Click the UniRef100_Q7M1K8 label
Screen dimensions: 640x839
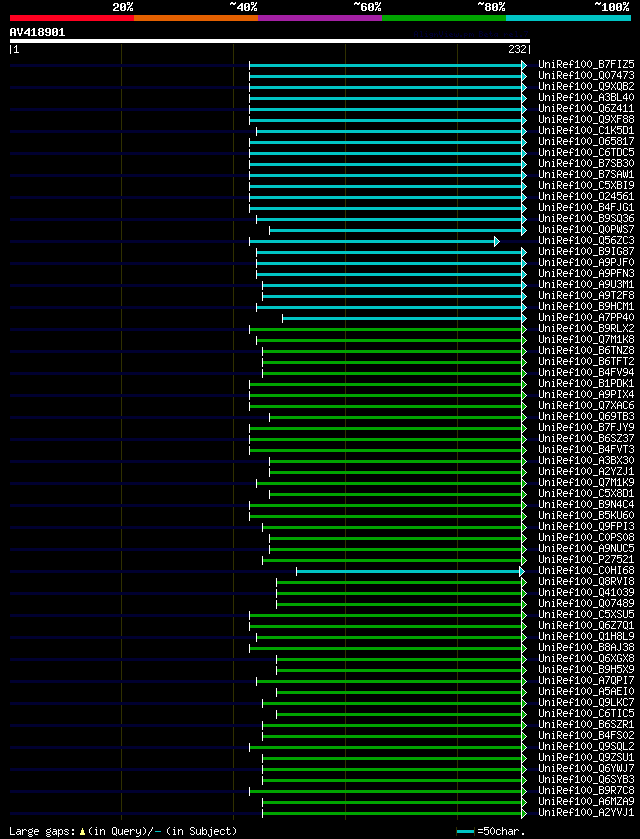586,340
